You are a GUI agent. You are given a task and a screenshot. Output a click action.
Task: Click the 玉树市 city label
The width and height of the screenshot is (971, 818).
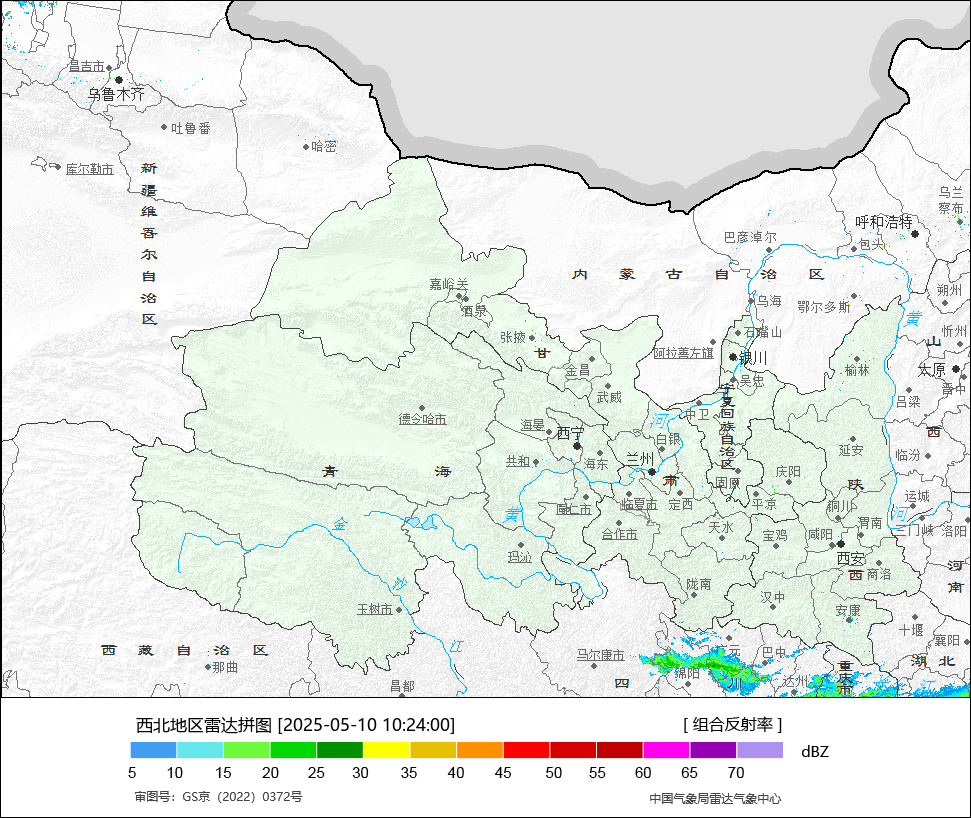[375, 609]
